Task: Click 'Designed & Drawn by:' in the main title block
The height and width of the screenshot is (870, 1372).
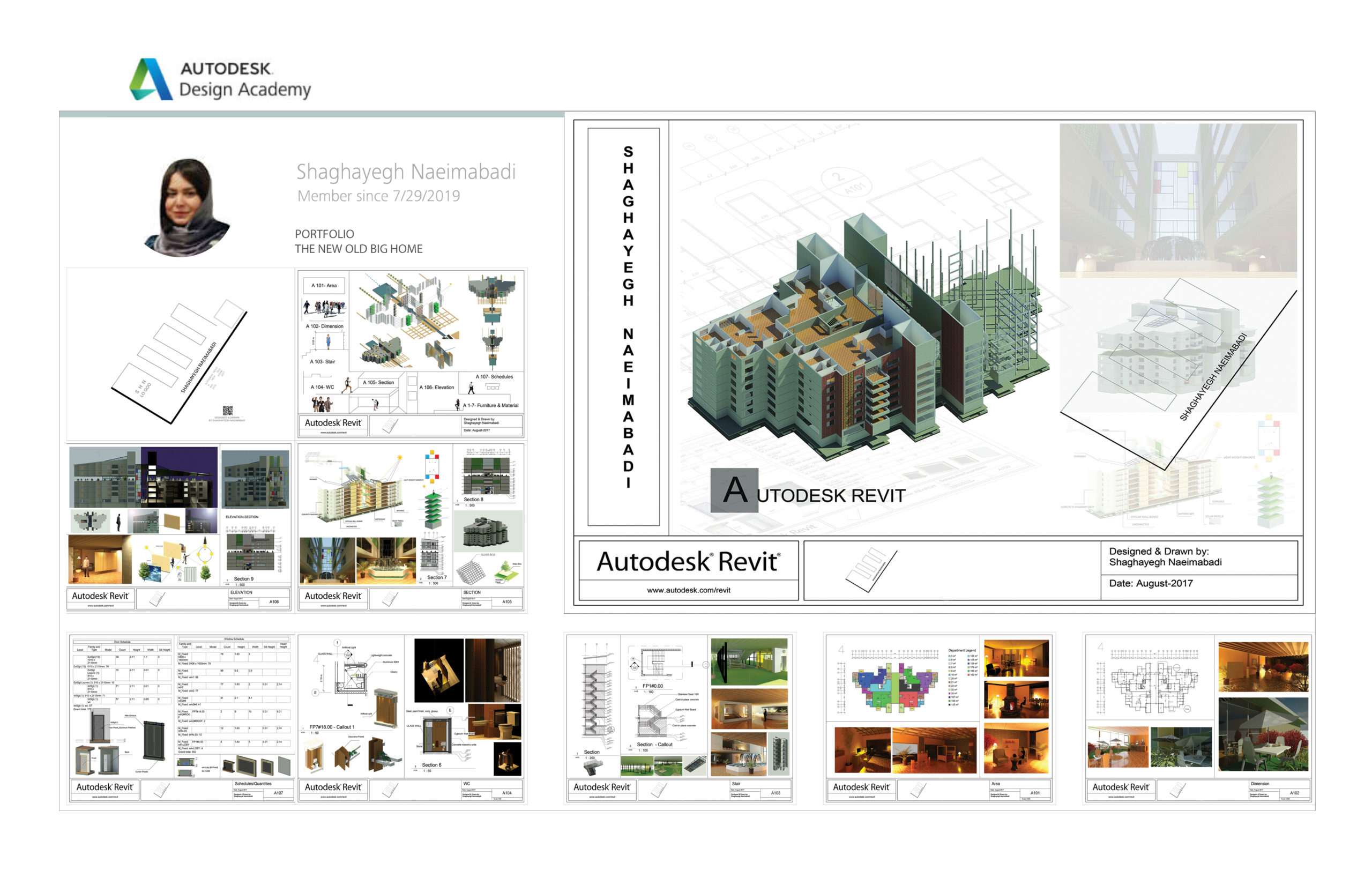Action: click(x=1158, y=552)
